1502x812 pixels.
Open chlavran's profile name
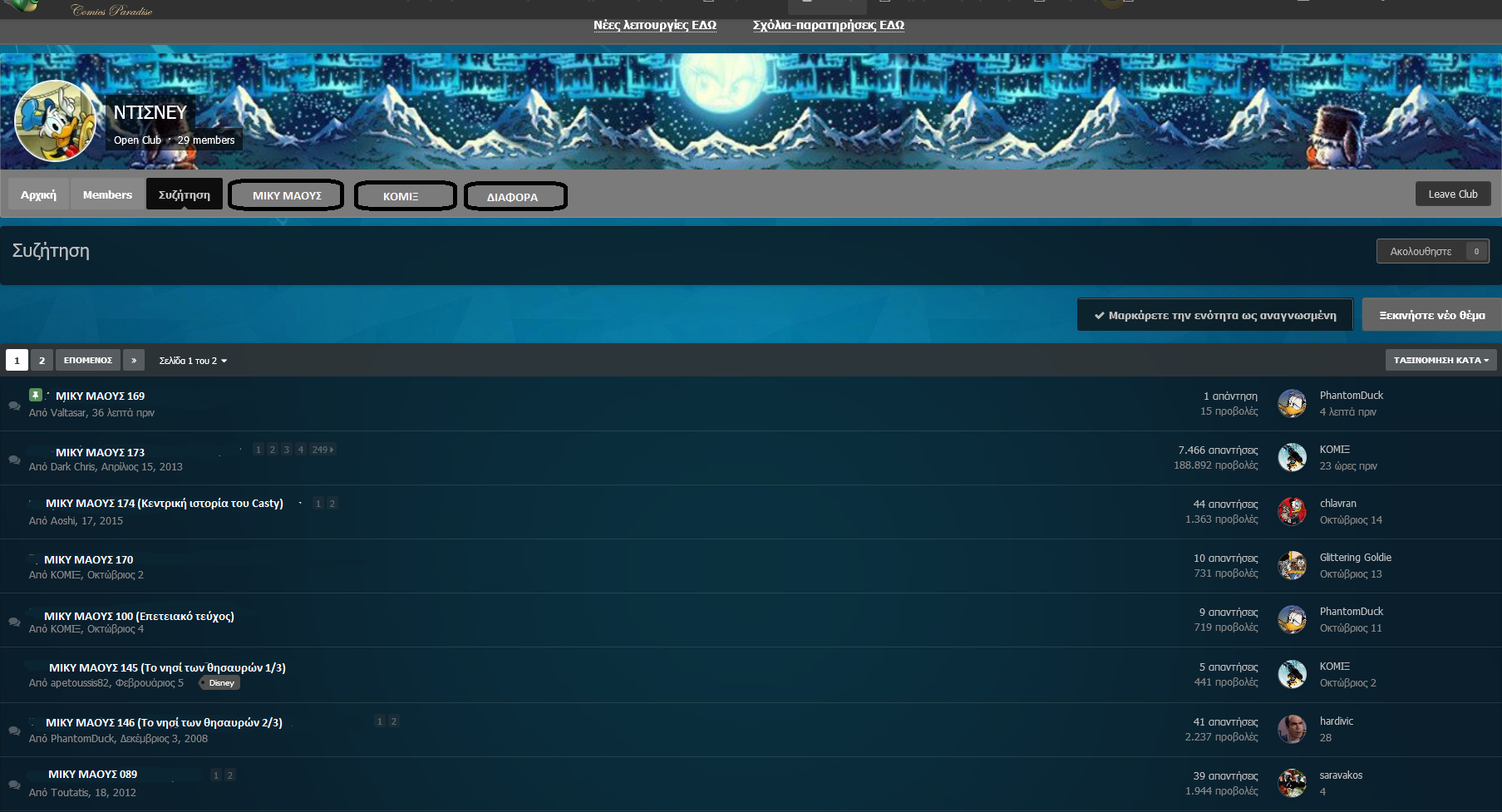pyautogui.click(x=1338, y=504)
